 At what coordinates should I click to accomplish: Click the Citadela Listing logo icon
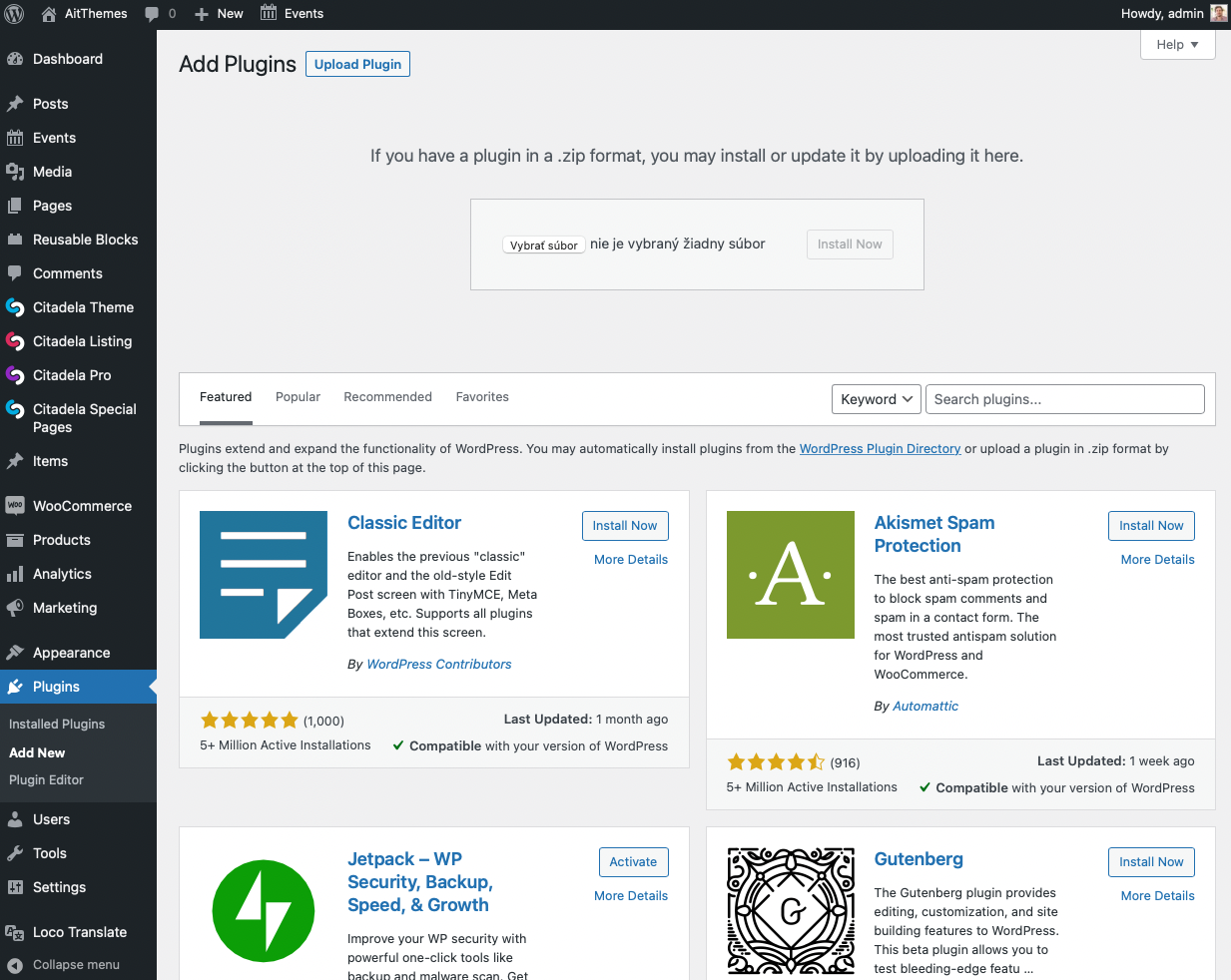[x=15, y=341]
